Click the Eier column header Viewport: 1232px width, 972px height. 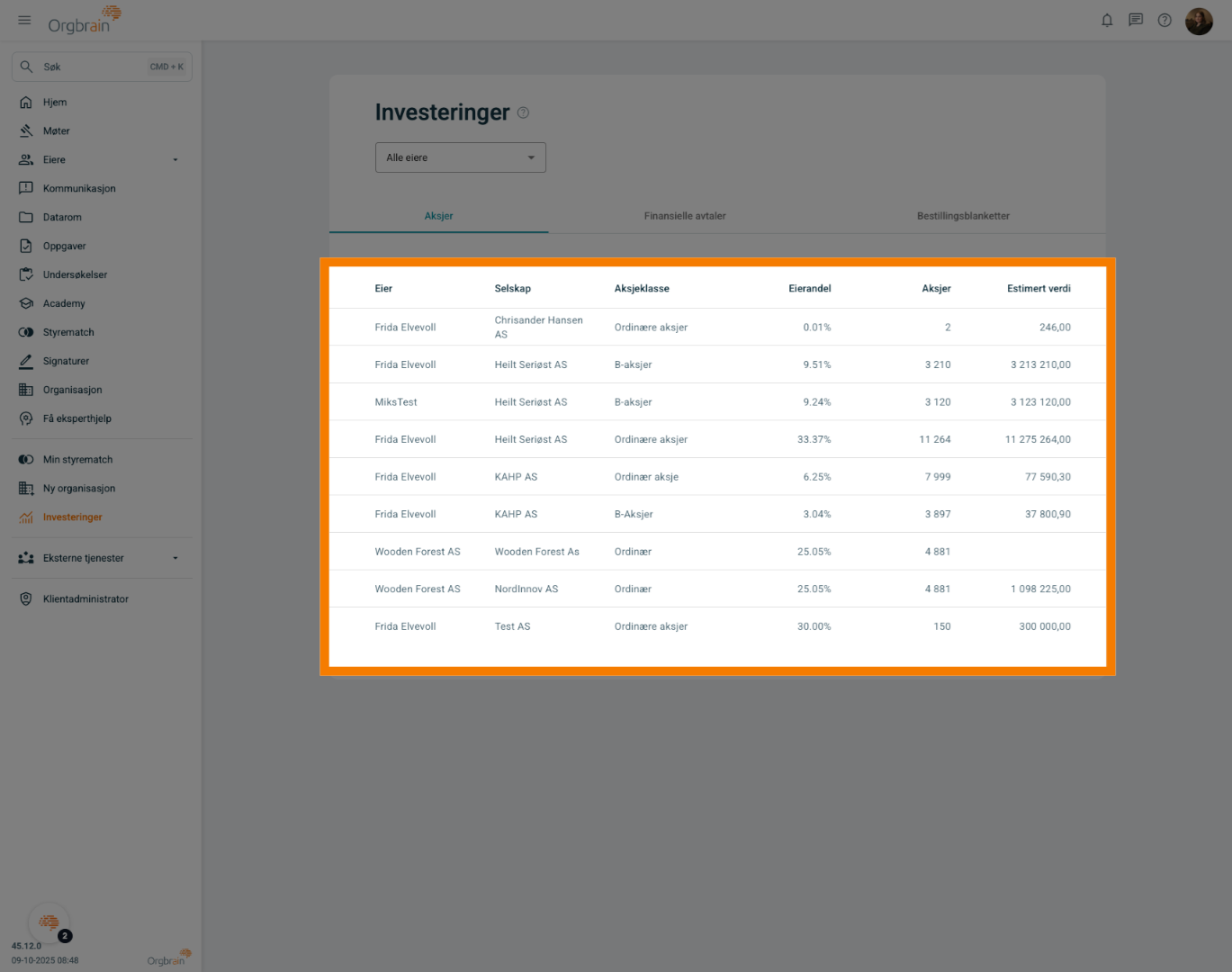[383, 289]
